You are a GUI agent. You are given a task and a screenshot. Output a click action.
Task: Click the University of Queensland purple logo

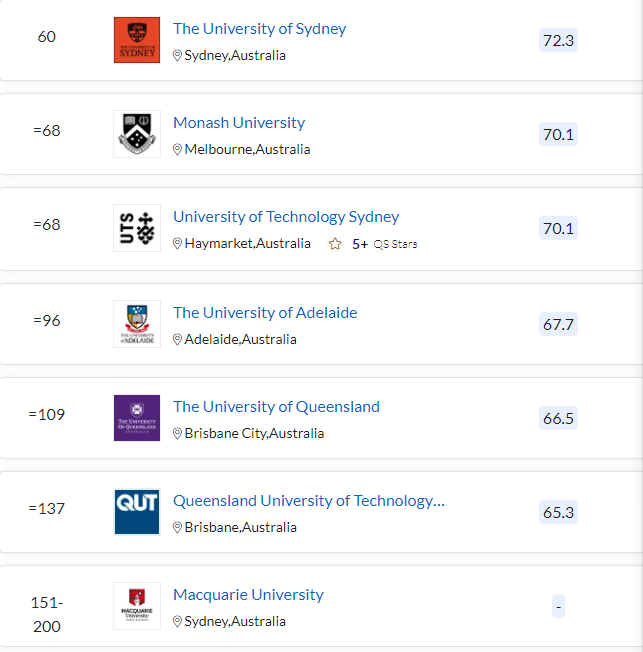[x=137, y=418]
